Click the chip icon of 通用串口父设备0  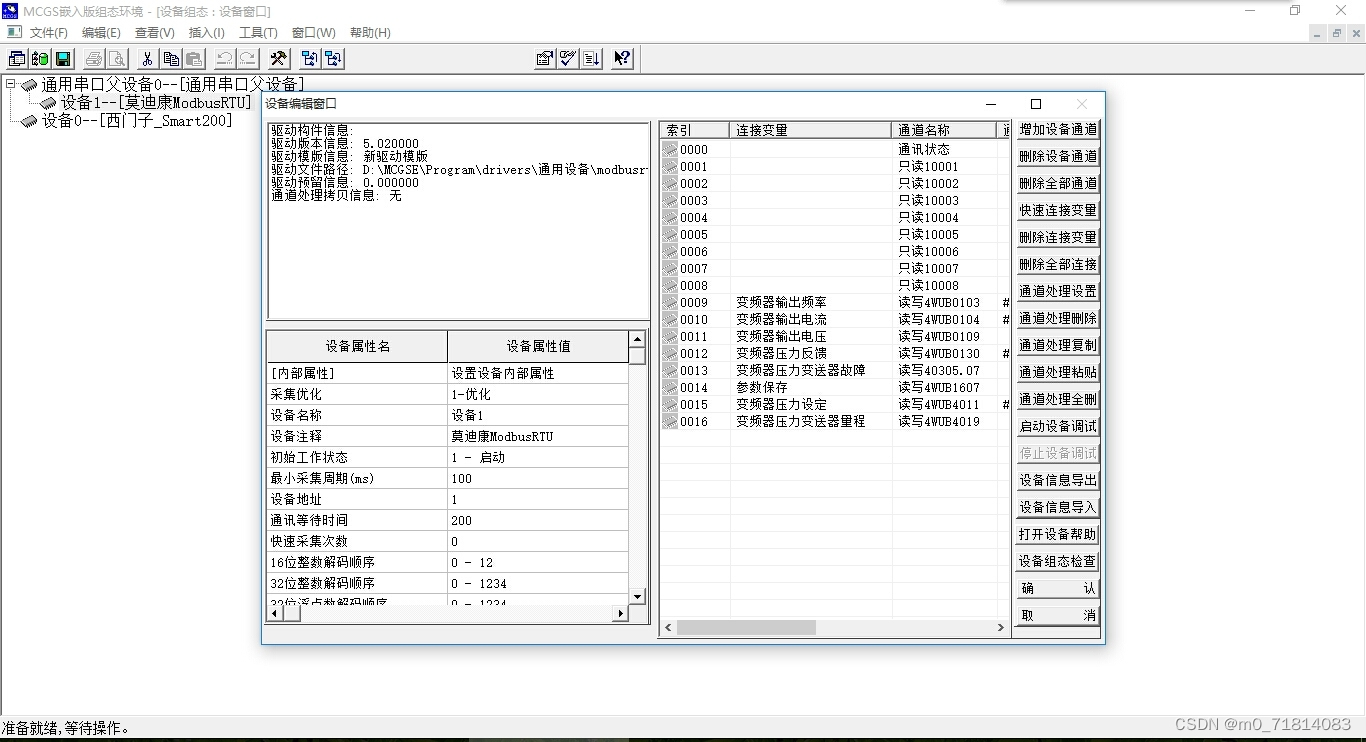pyautogui.click(x=29, y=85)
